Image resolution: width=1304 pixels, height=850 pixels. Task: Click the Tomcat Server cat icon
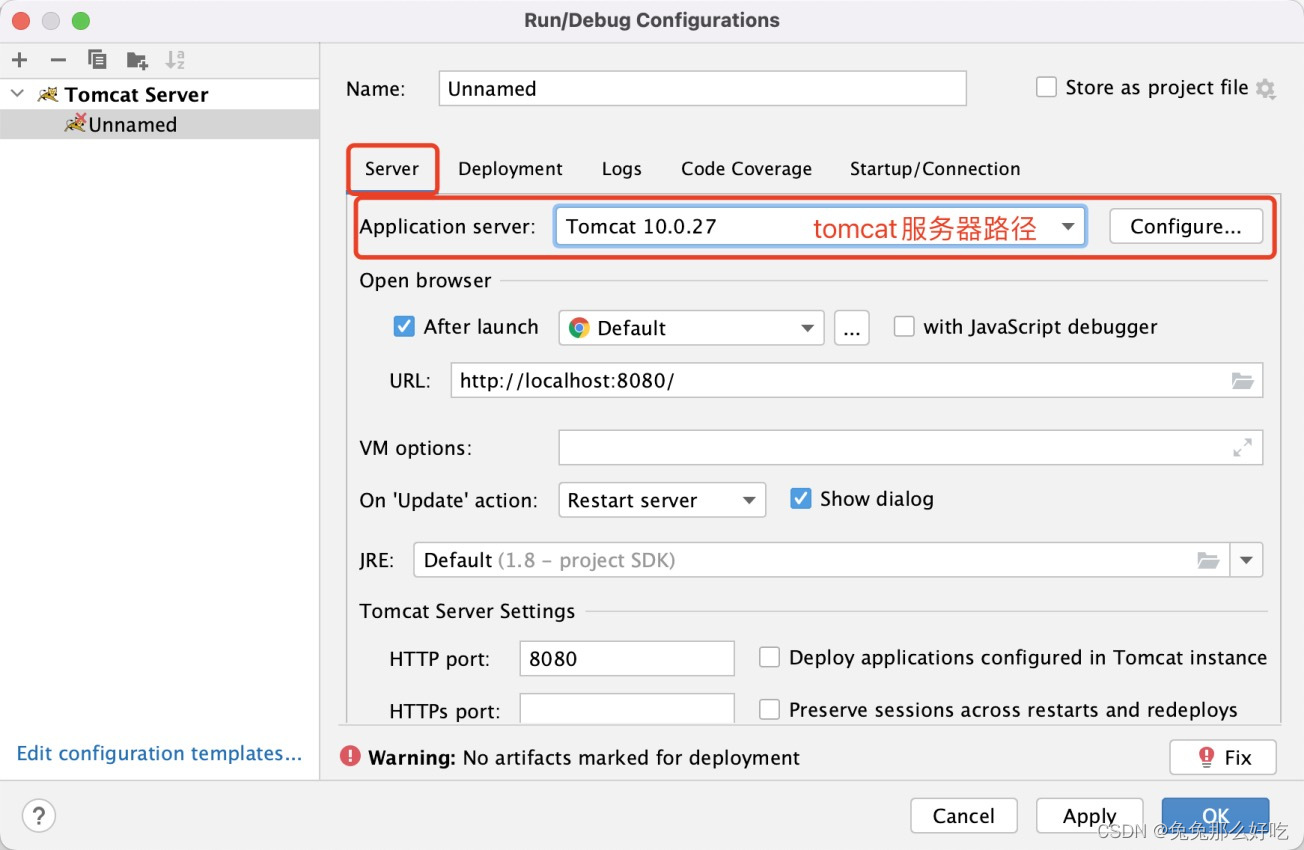(x=47, y=95)
